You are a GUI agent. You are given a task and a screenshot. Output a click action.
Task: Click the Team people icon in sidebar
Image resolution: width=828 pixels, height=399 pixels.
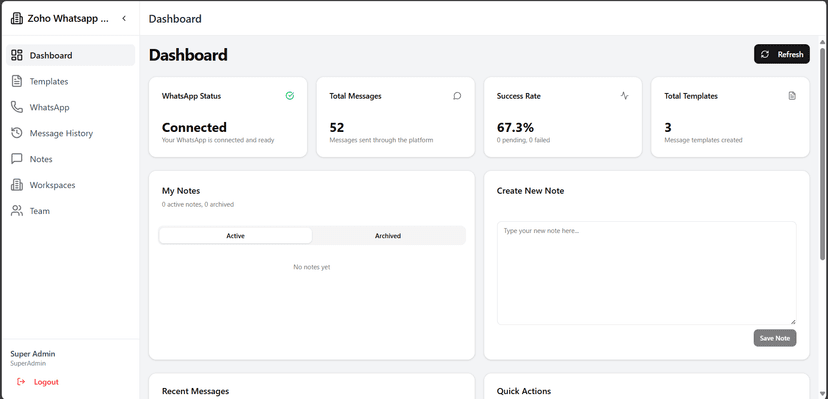click(17, 211)
